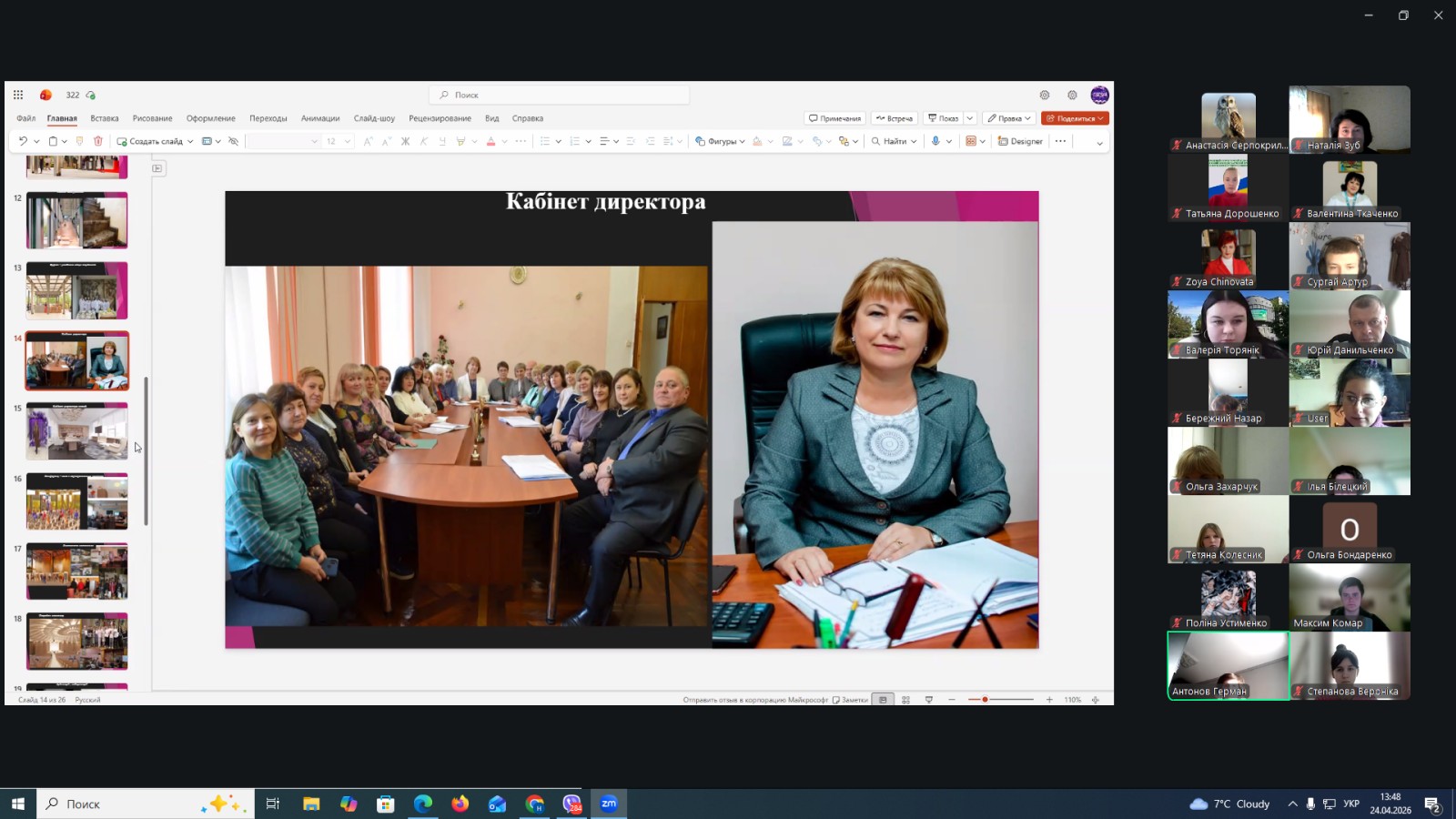1456x819 pixels.
Task: Click the Поделиться share button
Action: click(1075, 118)
